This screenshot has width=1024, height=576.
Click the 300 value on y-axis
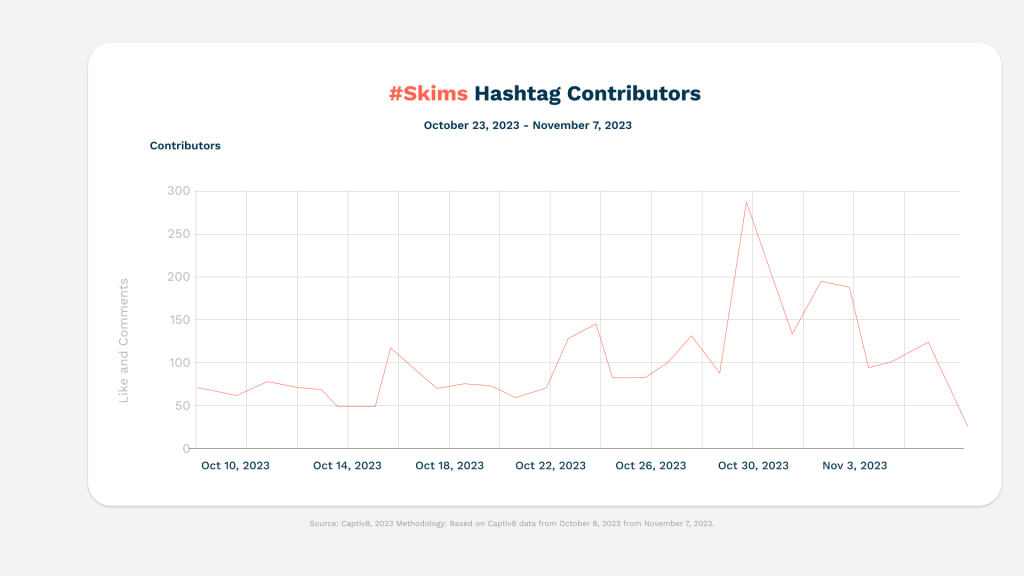click(x=178, y=191)
